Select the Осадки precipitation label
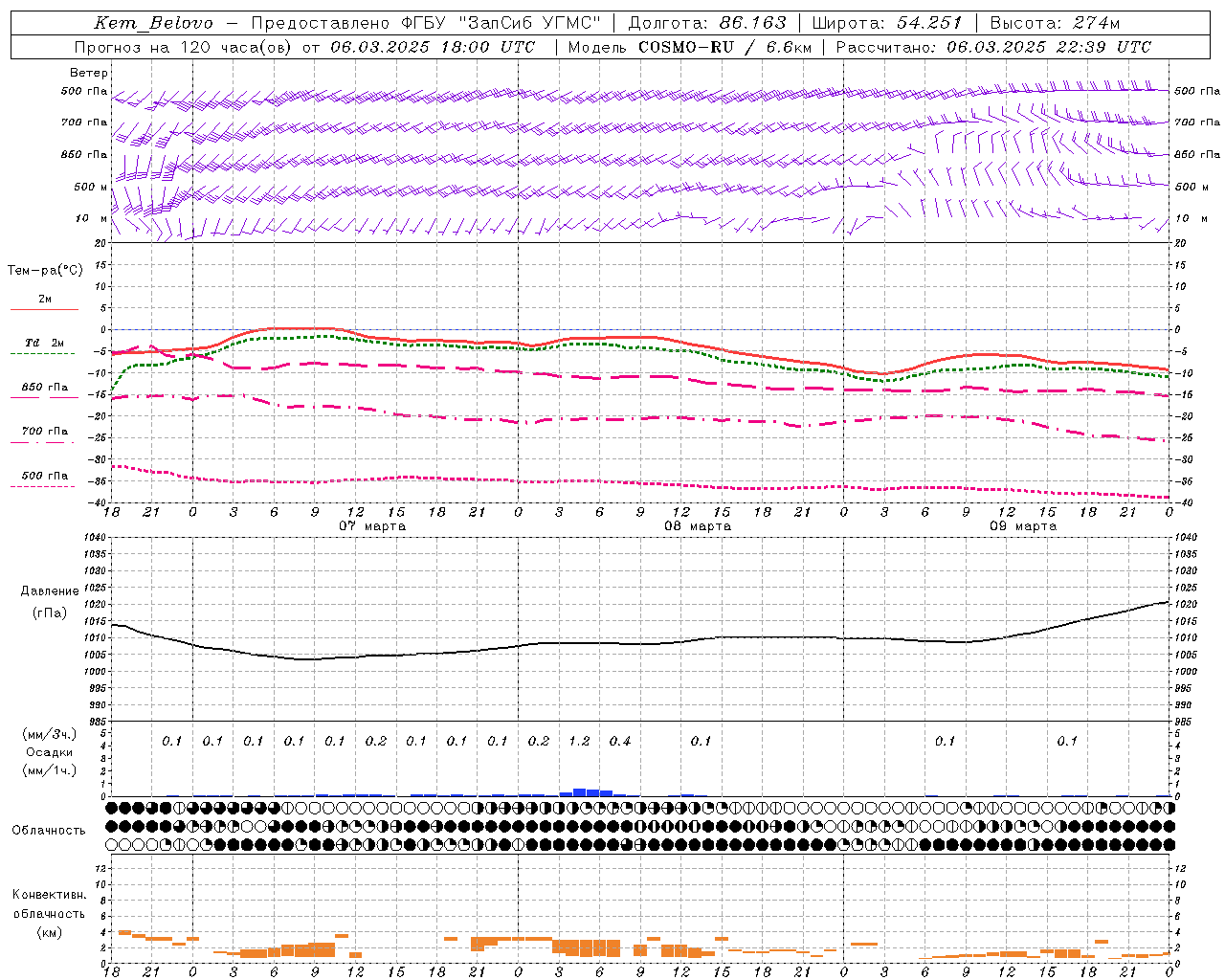The height and width of the screenshot is (980, 1225). (50, 752)
